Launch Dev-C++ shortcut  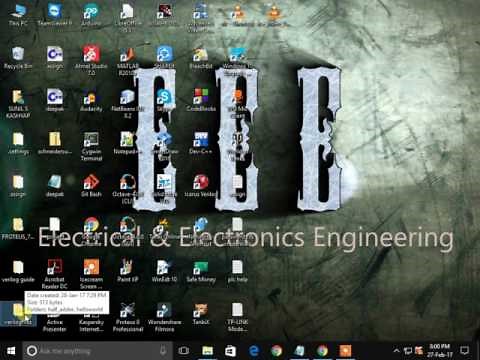click(201, 143)
